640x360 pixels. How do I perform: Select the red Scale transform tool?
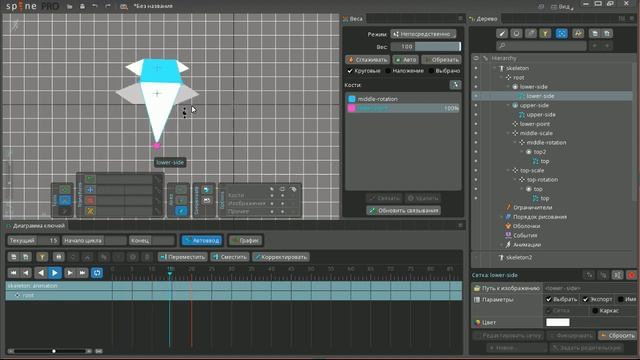point(90,200)
